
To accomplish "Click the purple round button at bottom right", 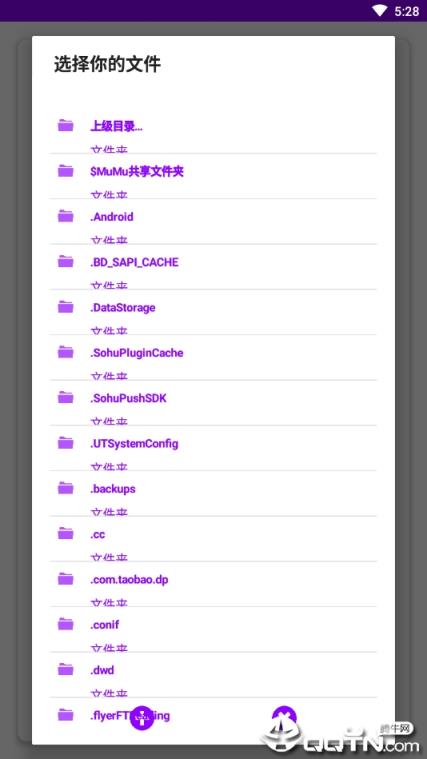I will point(284,718).
